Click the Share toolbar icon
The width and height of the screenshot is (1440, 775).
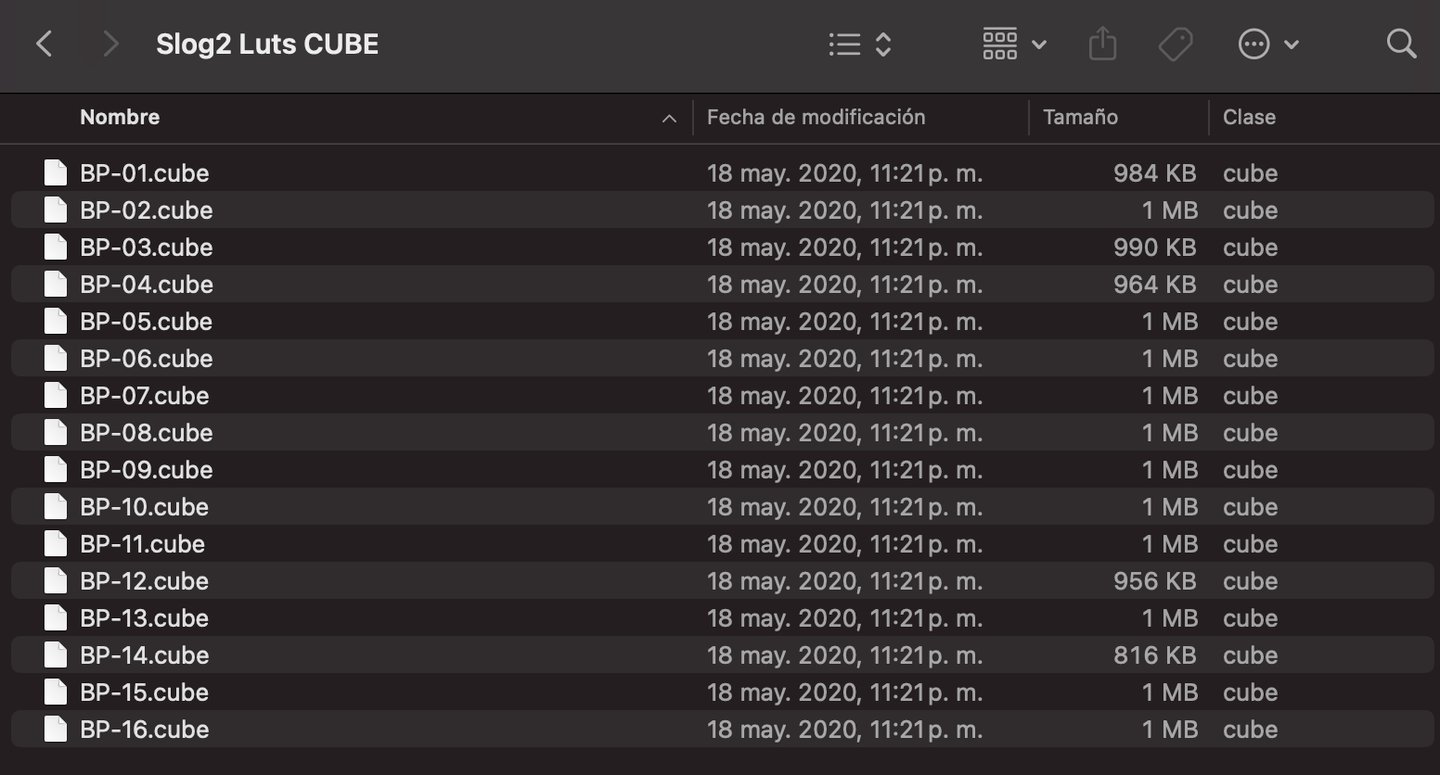(1102, 44)
